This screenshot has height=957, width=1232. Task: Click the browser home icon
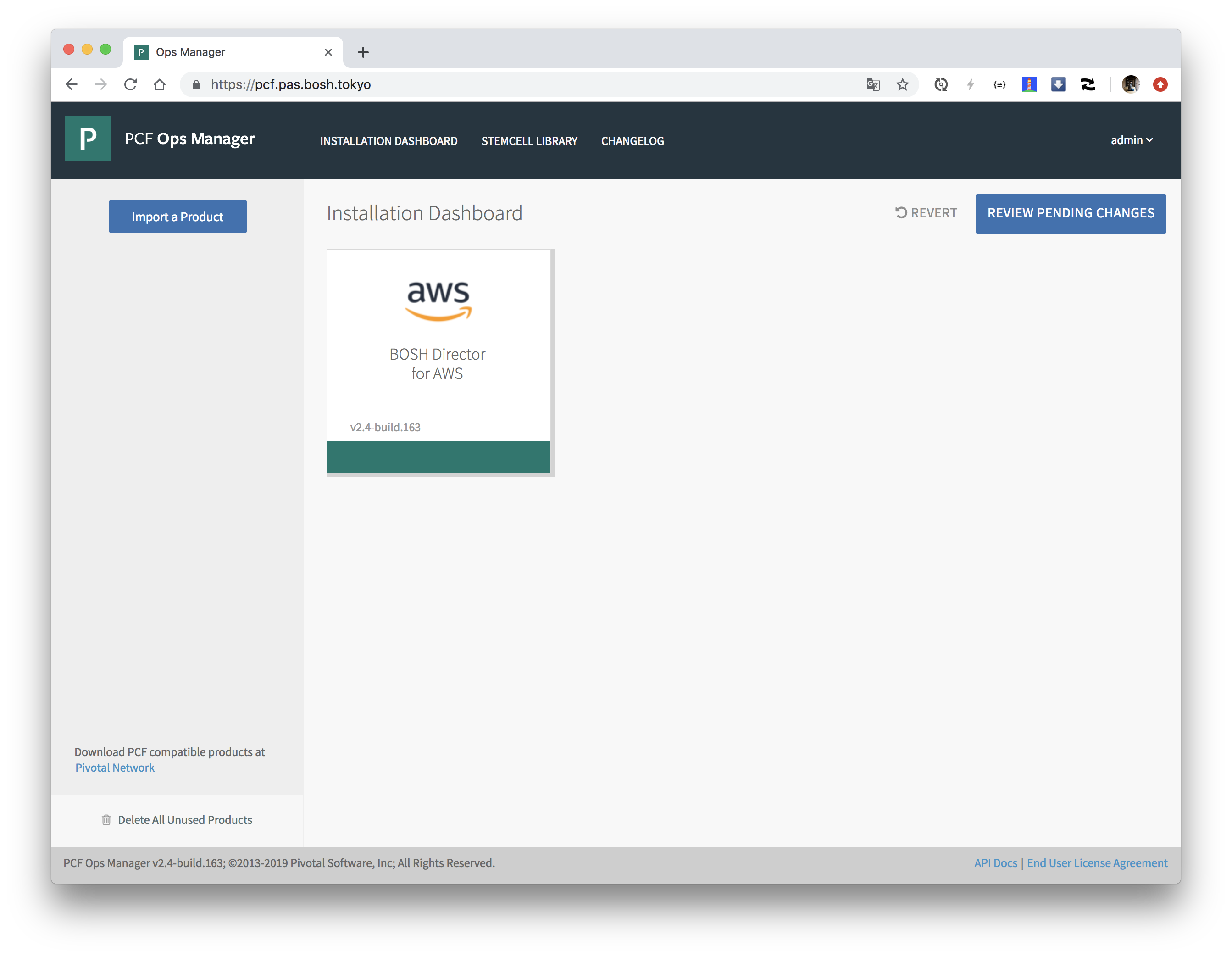160,84
